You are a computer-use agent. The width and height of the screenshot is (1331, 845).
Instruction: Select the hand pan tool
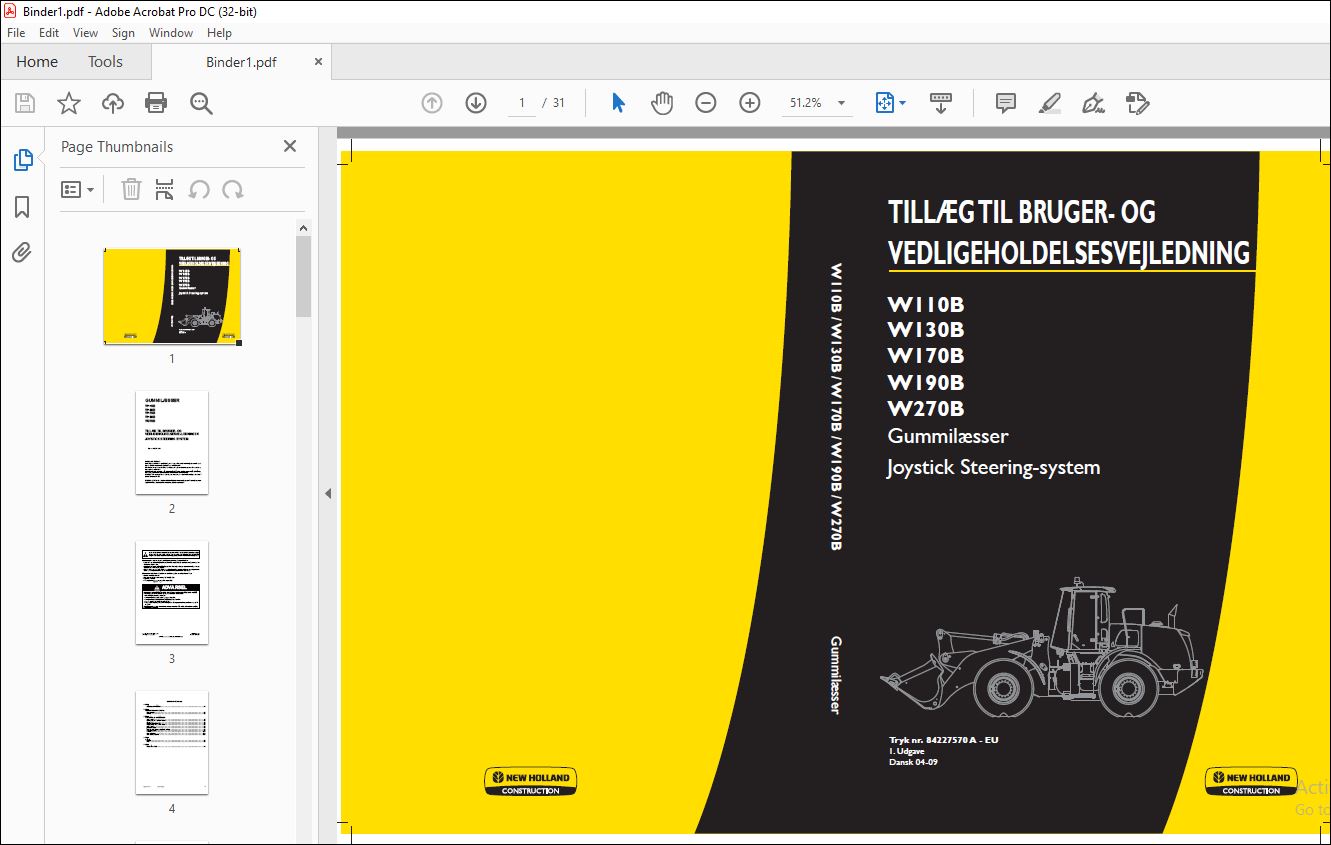click(662, 103)
